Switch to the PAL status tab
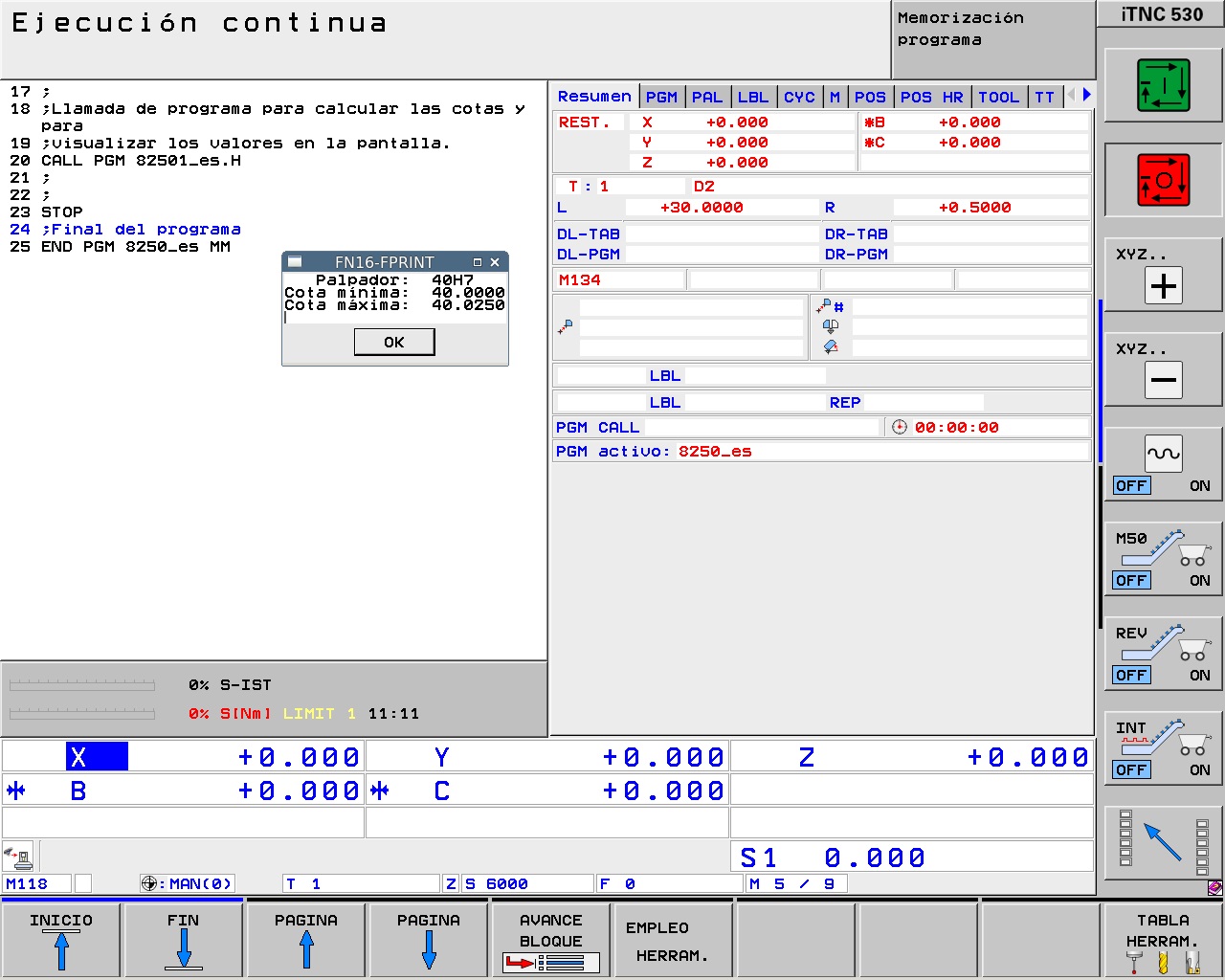The image size is (1225, 980). pyautogui.click(x=707, y=97)
